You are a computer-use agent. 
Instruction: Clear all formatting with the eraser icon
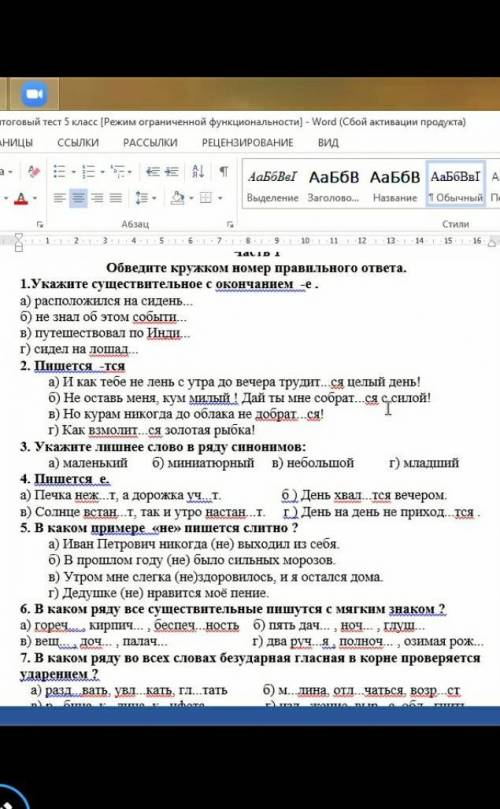click(x=34, y=171)
